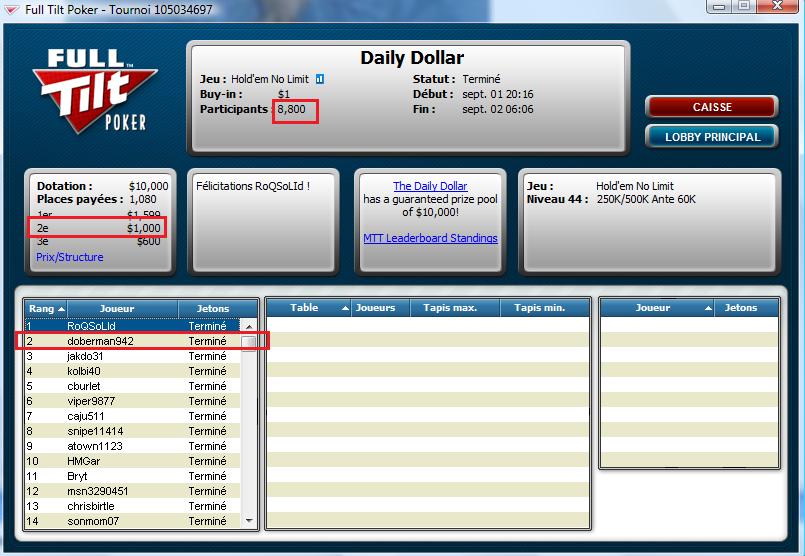Select player row caju511
The height and width of the screenshot is (556, 805).
pos(132,416)
